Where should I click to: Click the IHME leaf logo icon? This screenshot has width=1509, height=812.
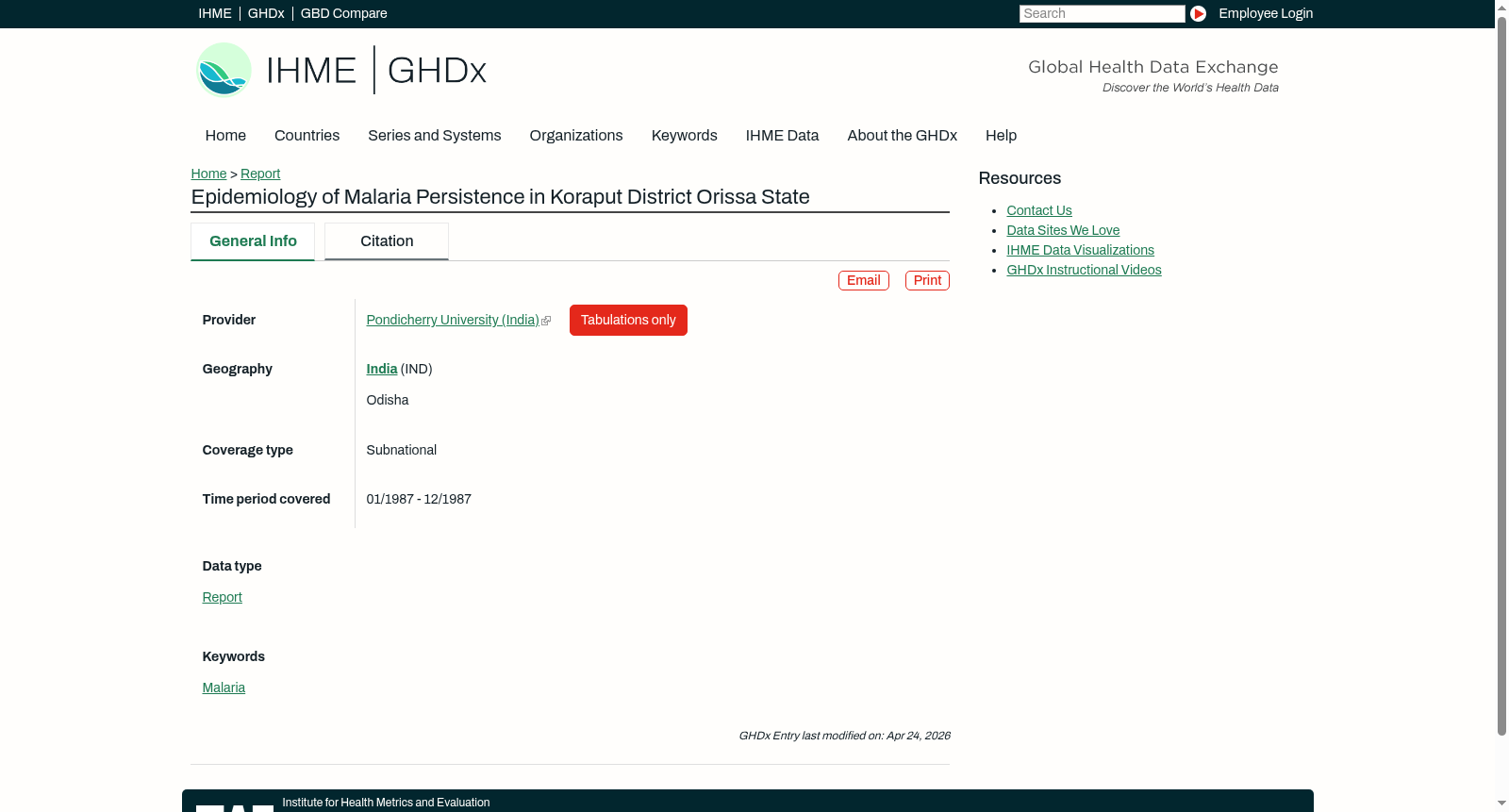[224, 70]
